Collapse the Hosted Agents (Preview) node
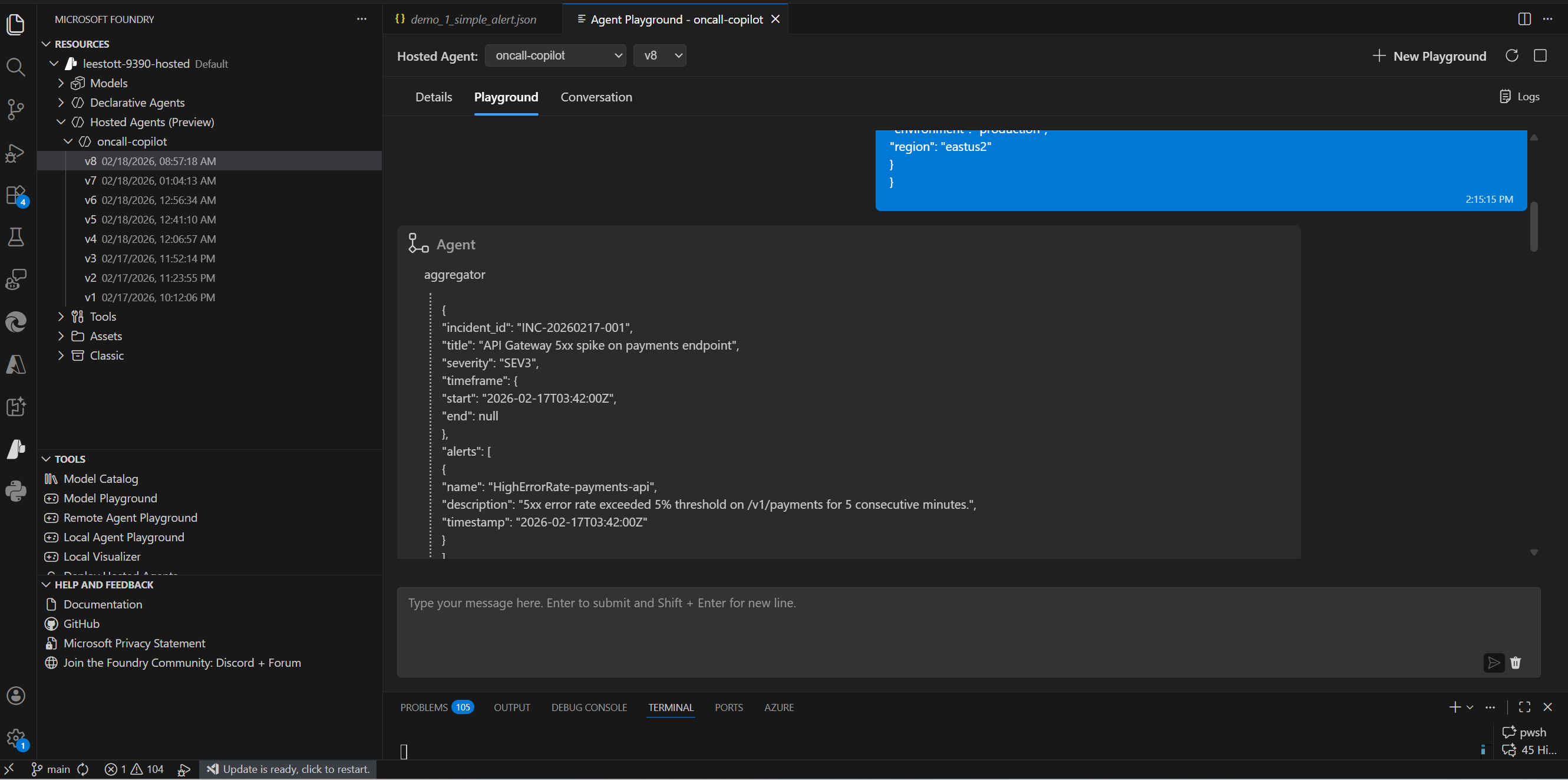The height and width of the screenshot is (780, 1568). click(61, 122)
